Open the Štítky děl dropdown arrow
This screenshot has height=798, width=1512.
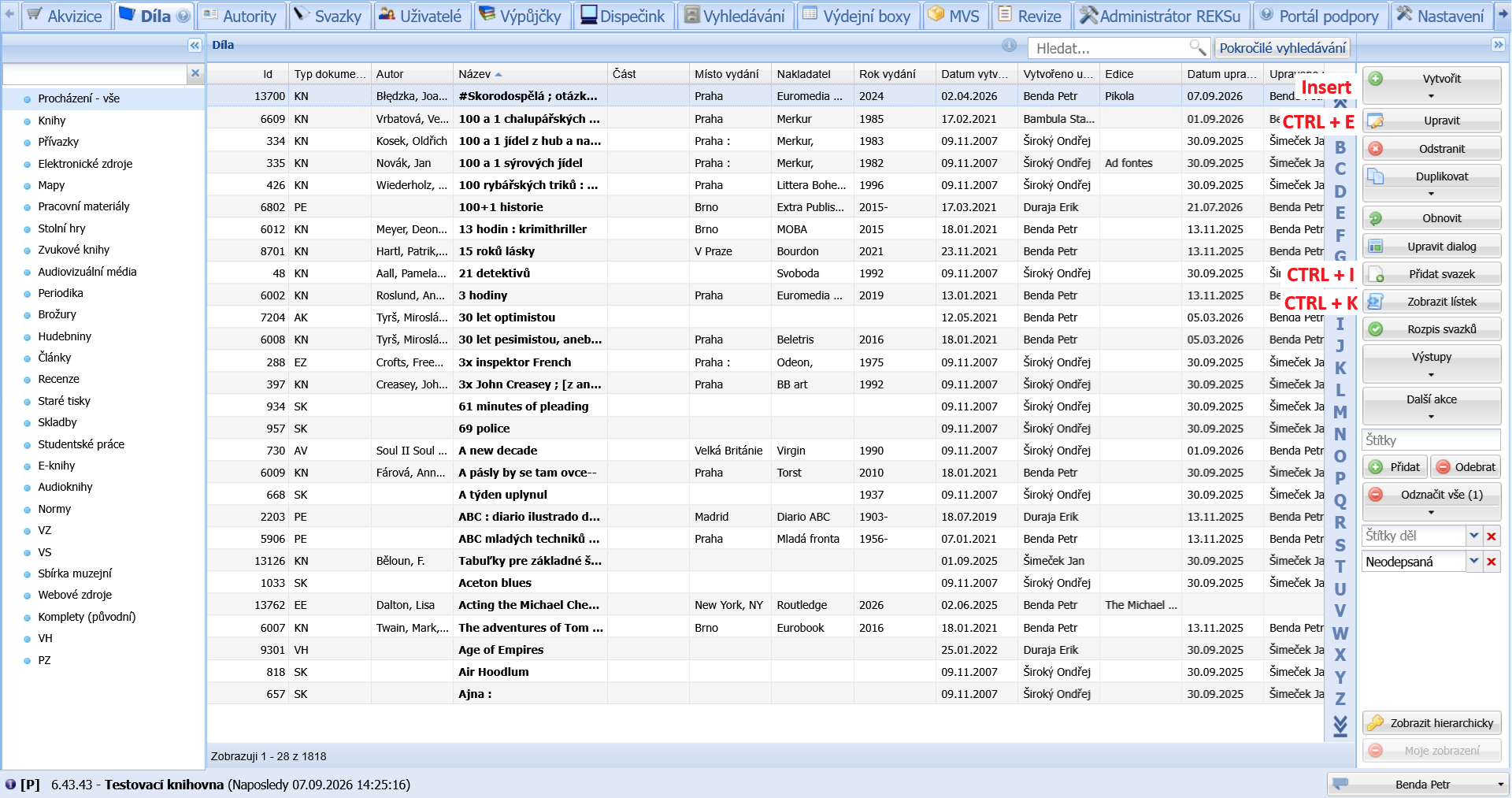(1473, 536)
